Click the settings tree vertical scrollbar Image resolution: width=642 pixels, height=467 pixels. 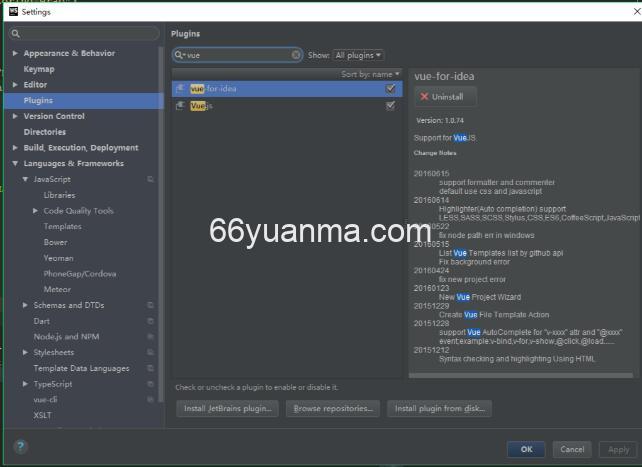[x=161, y=224]
